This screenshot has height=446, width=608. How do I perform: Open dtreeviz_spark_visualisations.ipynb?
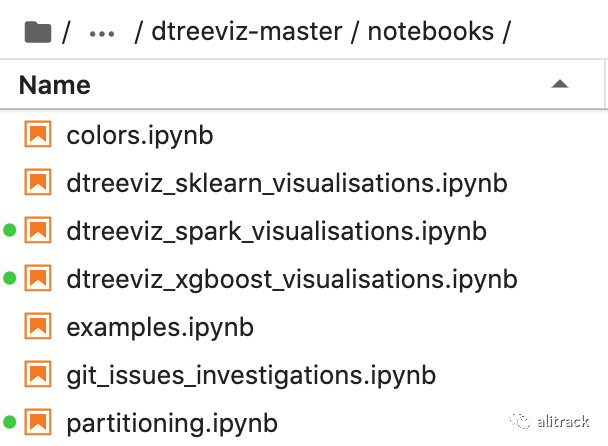coord(276,232)
